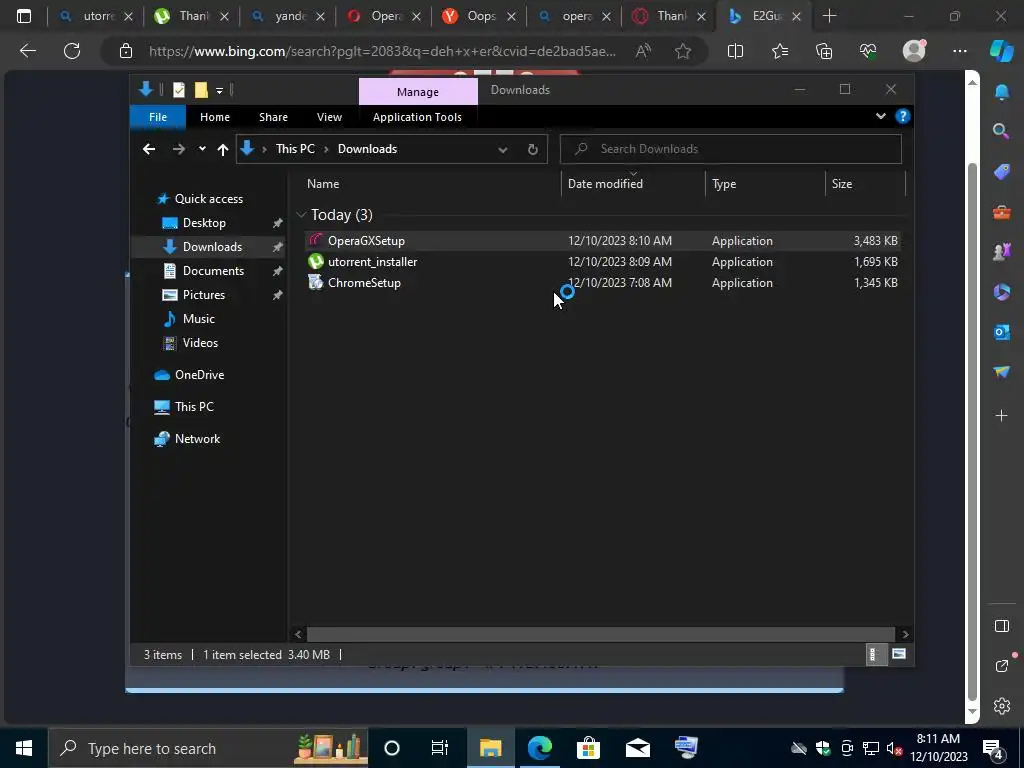Go forward in File Explorer
This screenshot has width=1024, height=768.
[x=178, y=149]
